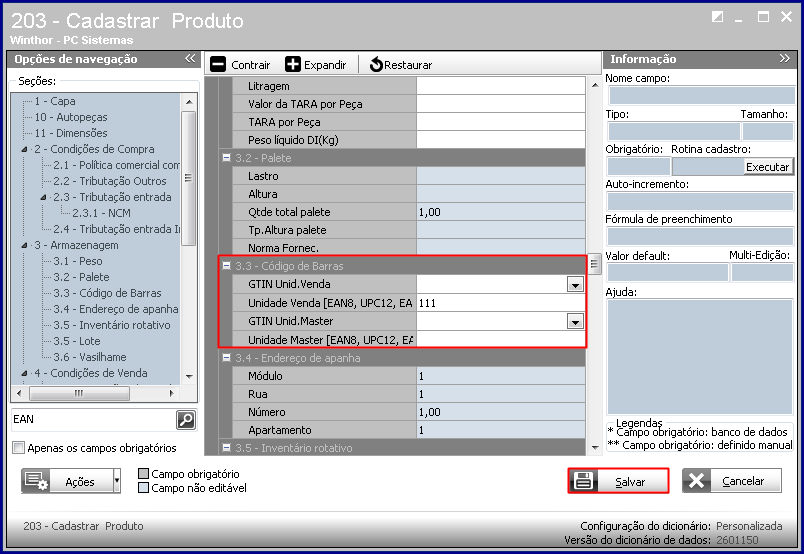Click the field grid vertical scrollbar thumb
Image resolution: width=804 pixels, height=554 pixels.
coord(594,264)
